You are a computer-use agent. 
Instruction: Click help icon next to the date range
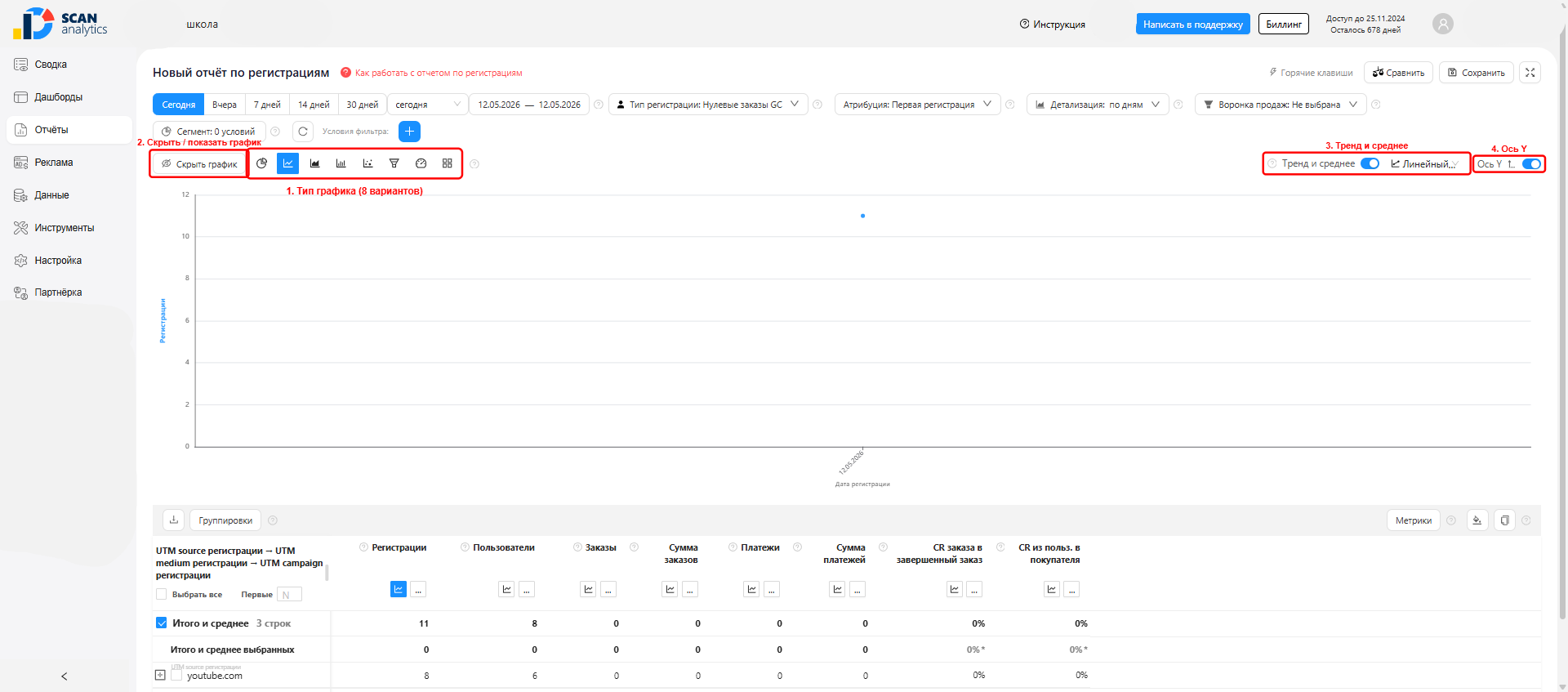pyautogui.click(x=599, y=105)
